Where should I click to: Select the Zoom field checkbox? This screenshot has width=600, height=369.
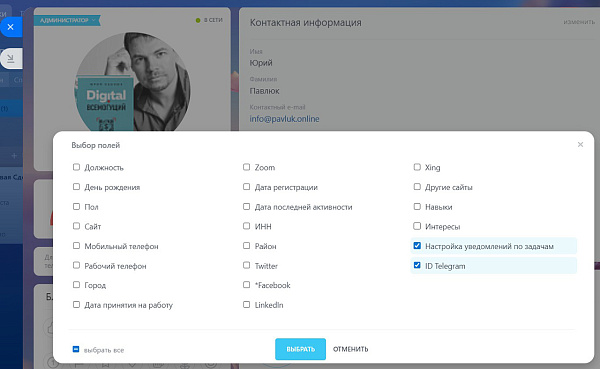coord(246,167)
